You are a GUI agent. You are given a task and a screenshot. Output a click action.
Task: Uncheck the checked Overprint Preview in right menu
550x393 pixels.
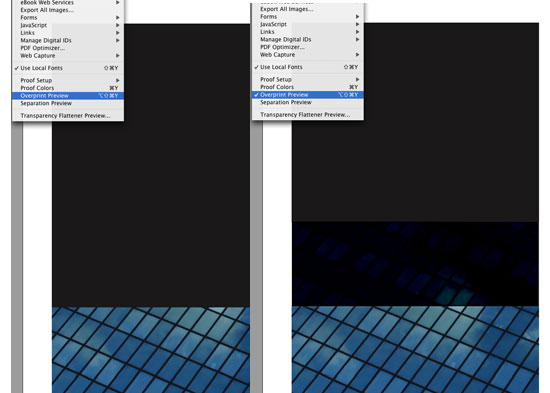(308, 95)
